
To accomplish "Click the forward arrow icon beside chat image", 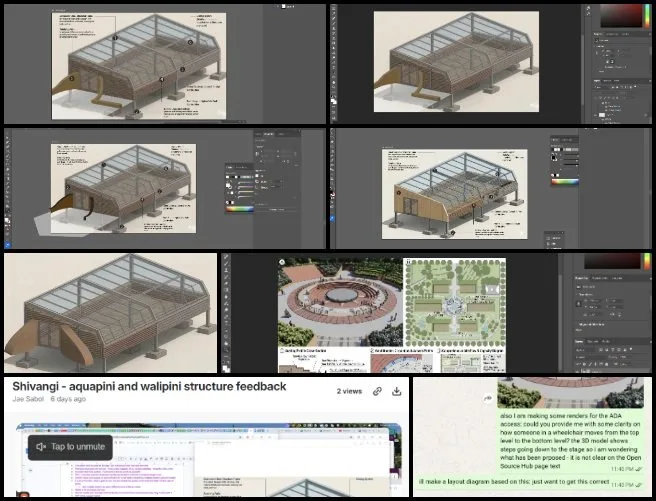I will 488,398.
